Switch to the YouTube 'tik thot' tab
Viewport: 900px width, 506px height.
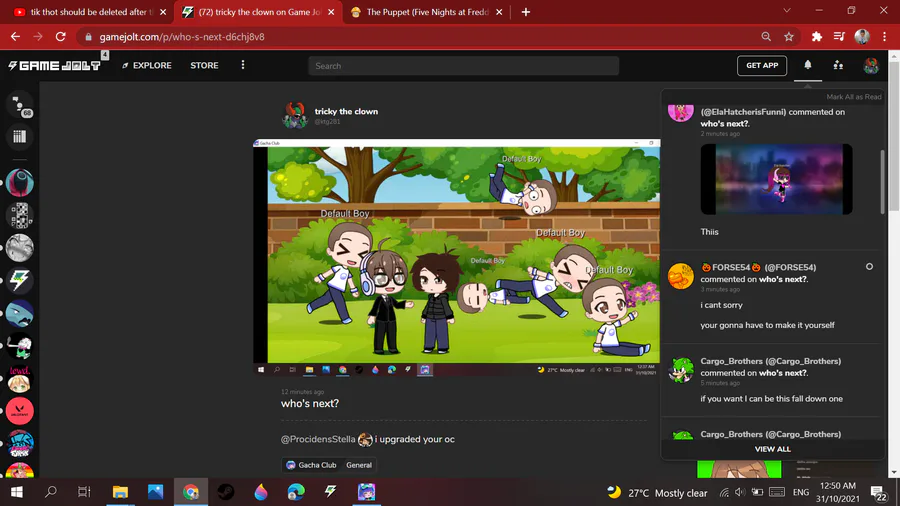[84, 12]
